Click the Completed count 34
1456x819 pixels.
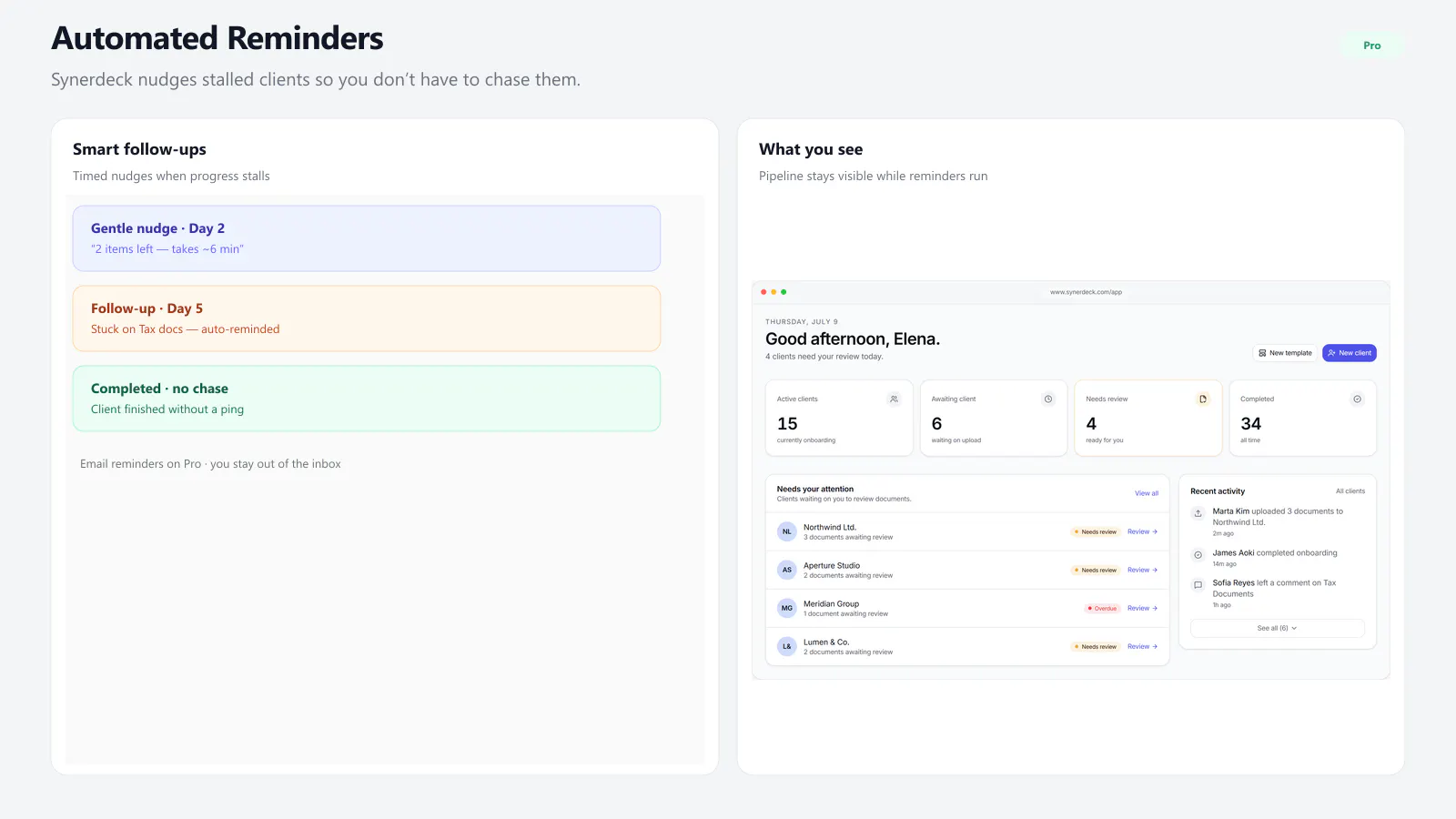click(1250, 424)
